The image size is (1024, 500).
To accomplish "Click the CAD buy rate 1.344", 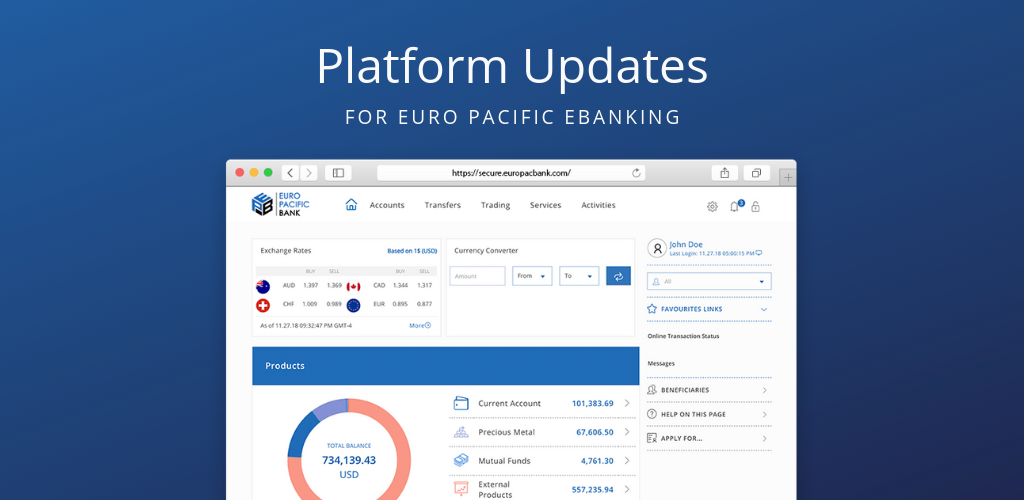I will (400, 285).
